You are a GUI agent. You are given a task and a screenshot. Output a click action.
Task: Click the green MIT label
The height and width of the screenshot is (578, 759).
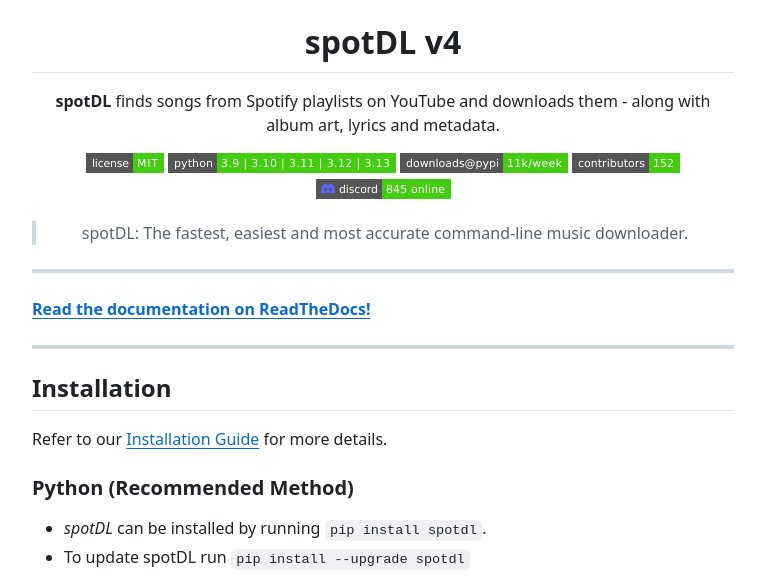[x=148, y=163]
